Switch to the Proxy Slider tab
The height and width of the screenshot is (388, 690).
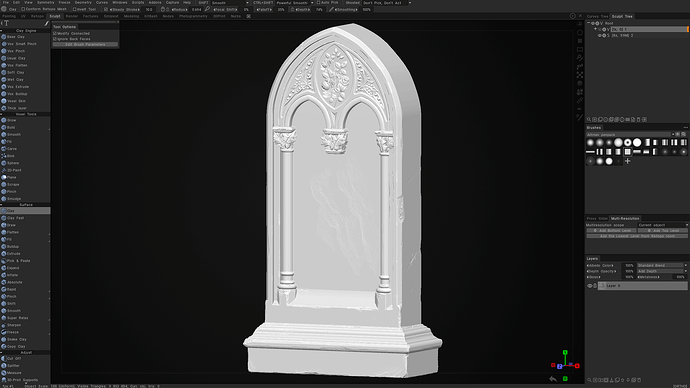[597, 218]
